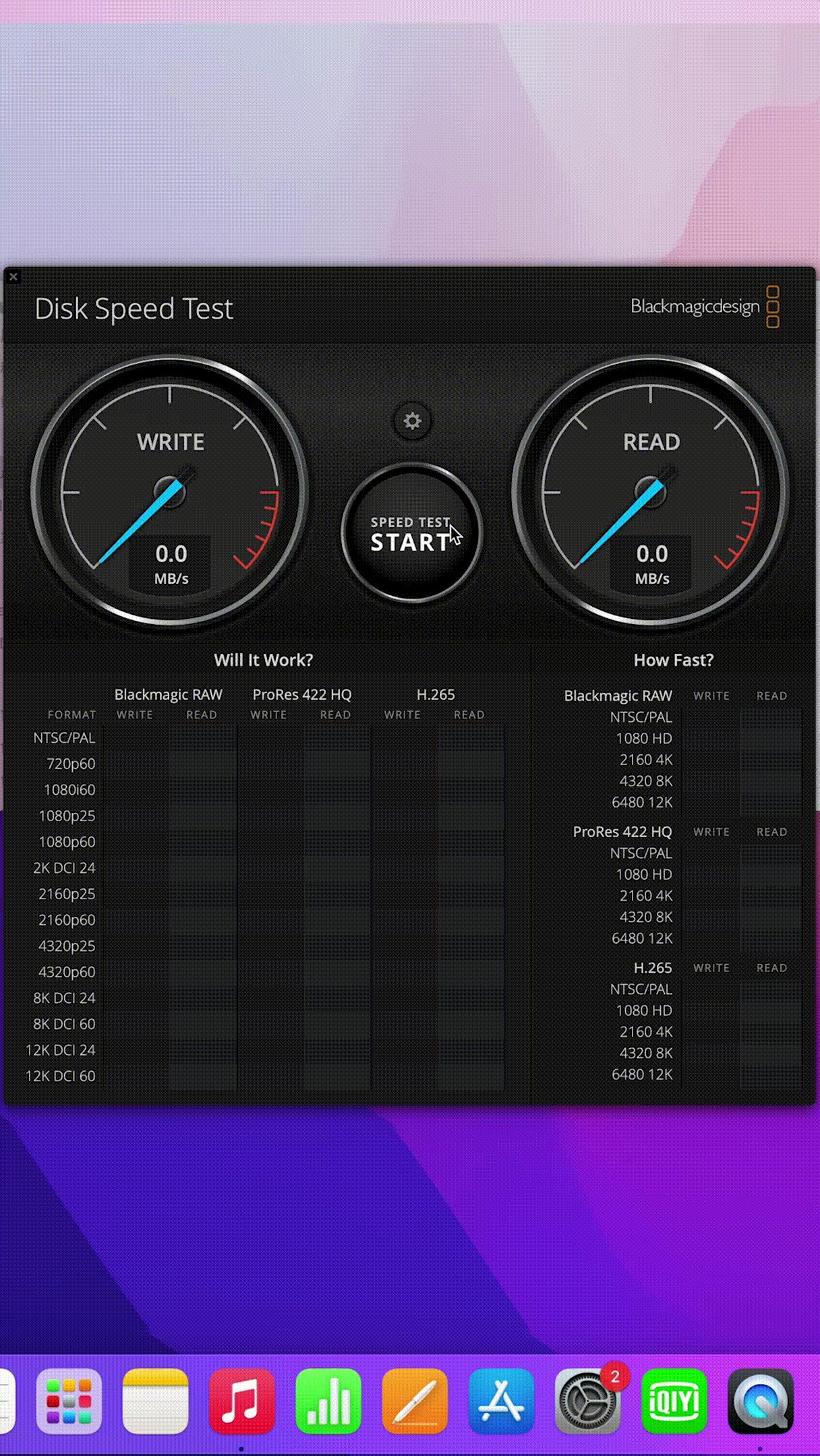Click the '2K DCI 24' format row label
The width and height of the screenshot is (820, 1456).
click(64, 868)
